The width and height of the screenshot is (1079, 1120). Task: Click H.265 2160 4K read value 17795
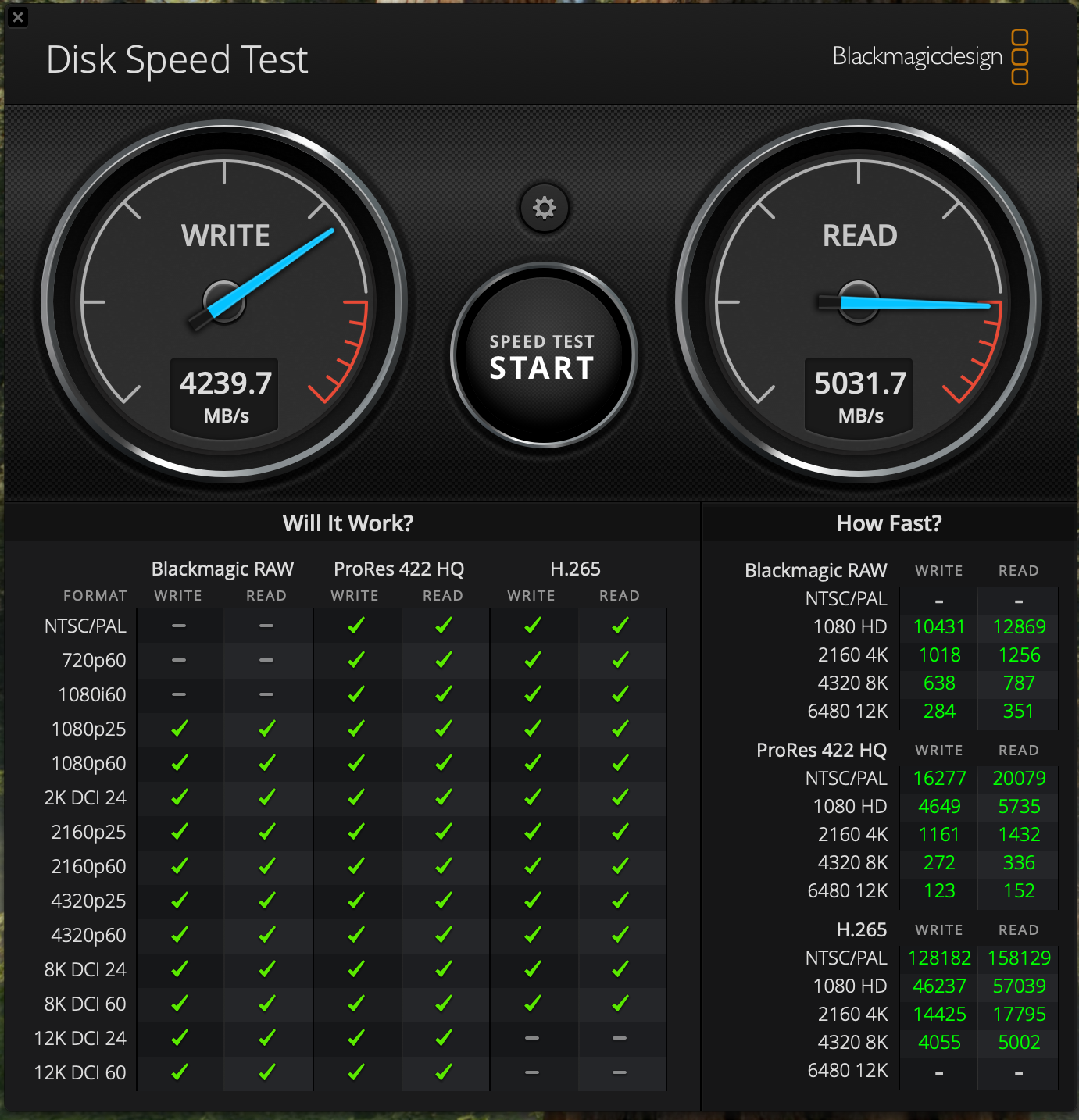pyautogui.click(x=1019, y=1015)
